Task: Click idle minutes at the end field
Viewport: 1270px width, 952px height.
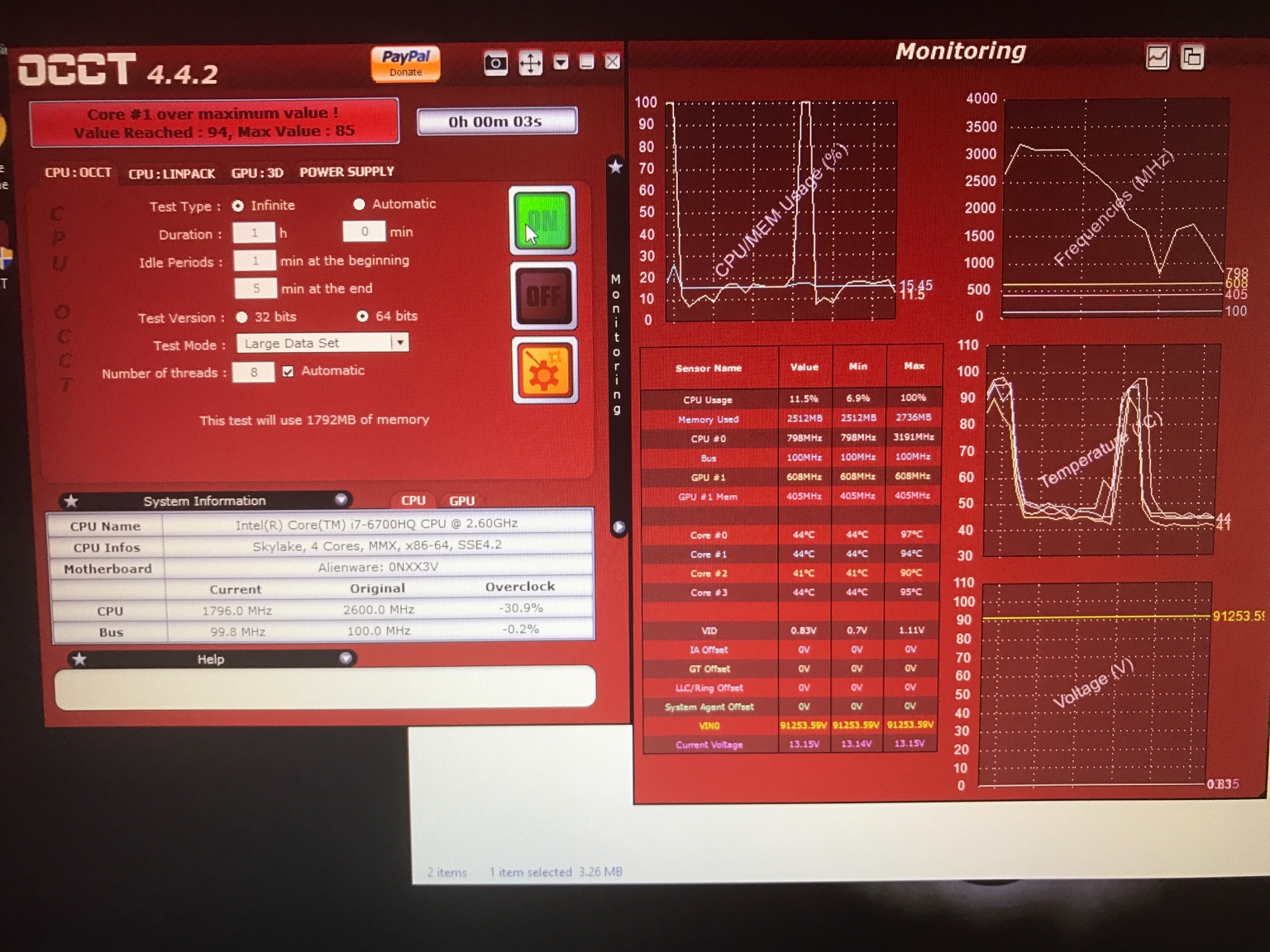Action: [x=256, y=288]
